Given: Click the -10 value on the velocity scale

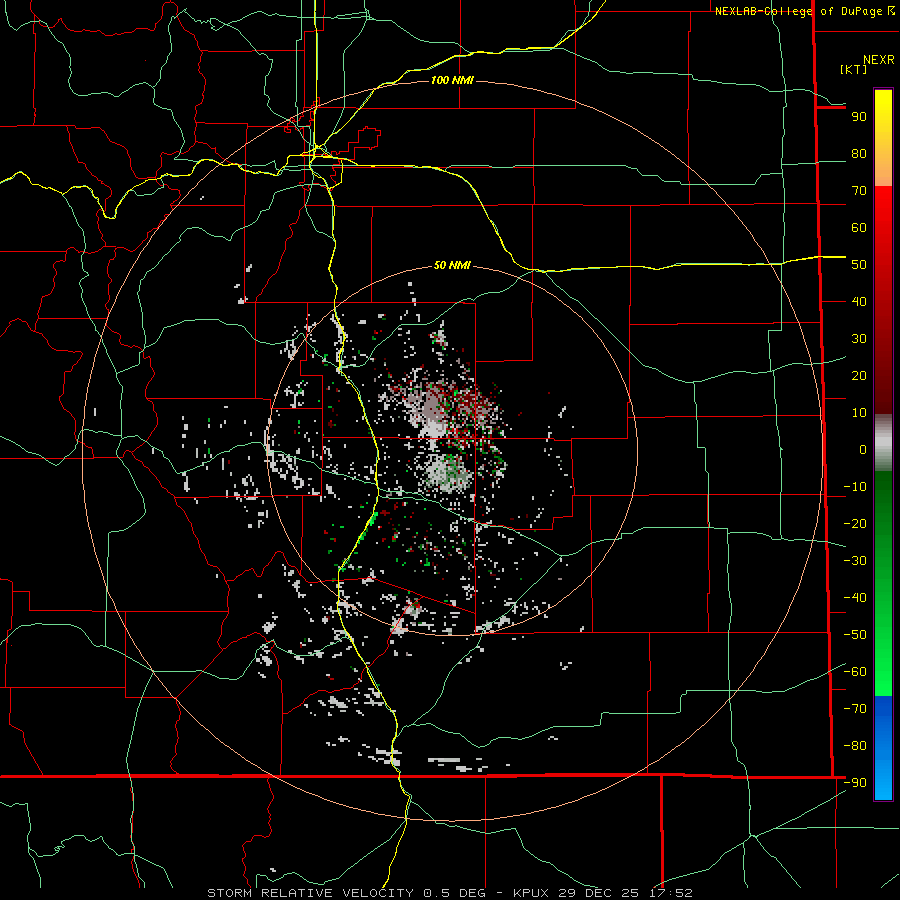Looking at the screenshot, I should coord(855,487).
